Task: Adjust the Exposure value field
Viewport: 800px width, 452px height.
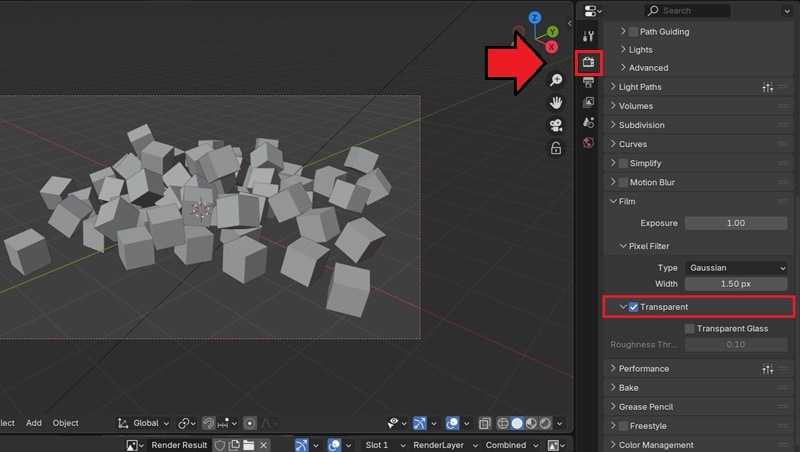Action: click(736, 223)
